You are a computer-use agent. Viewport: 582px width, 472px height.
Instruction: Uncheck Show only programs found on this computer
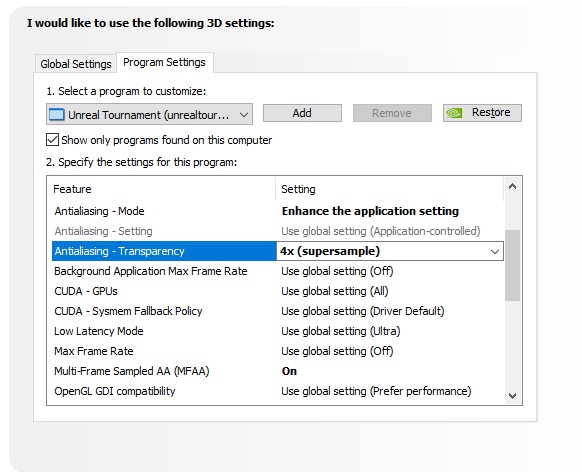click(x=52, y=140)
